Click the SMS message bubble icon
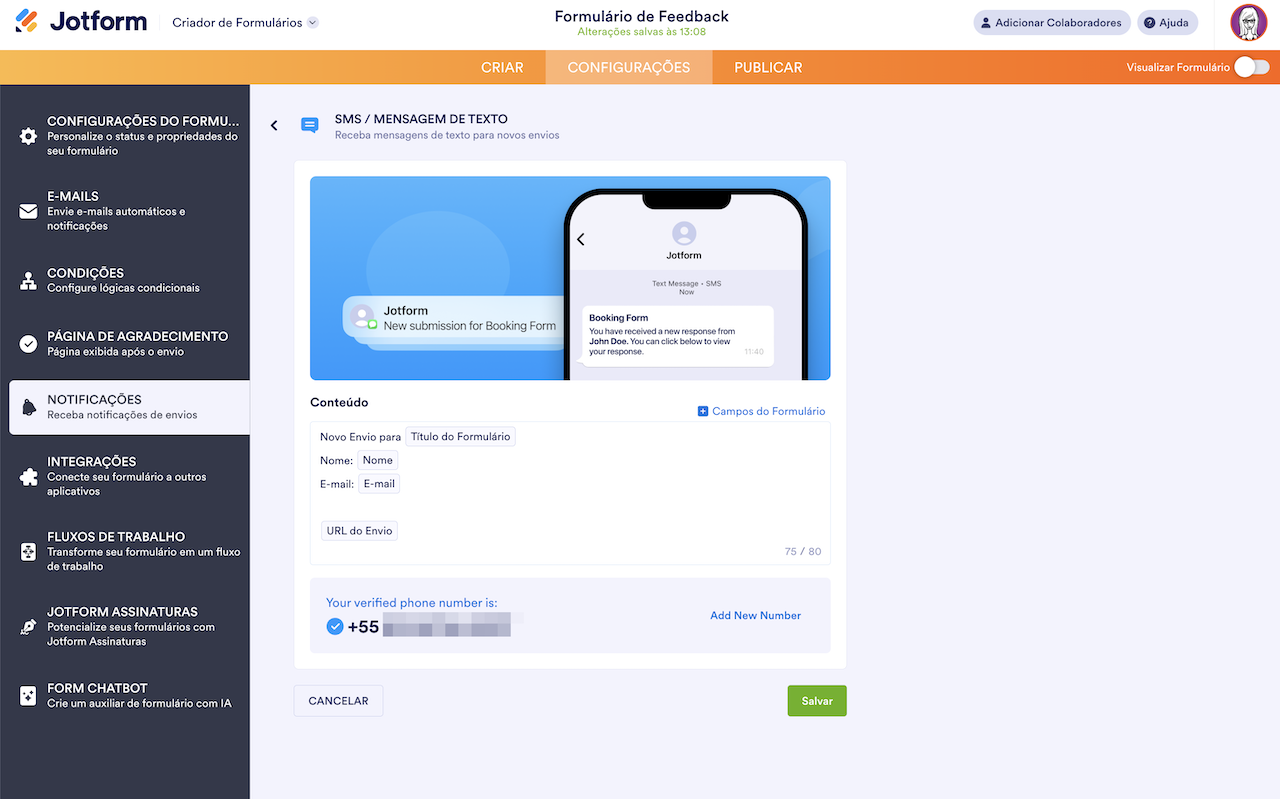The width and height of the screenshot is (1280, 799). 309,124
